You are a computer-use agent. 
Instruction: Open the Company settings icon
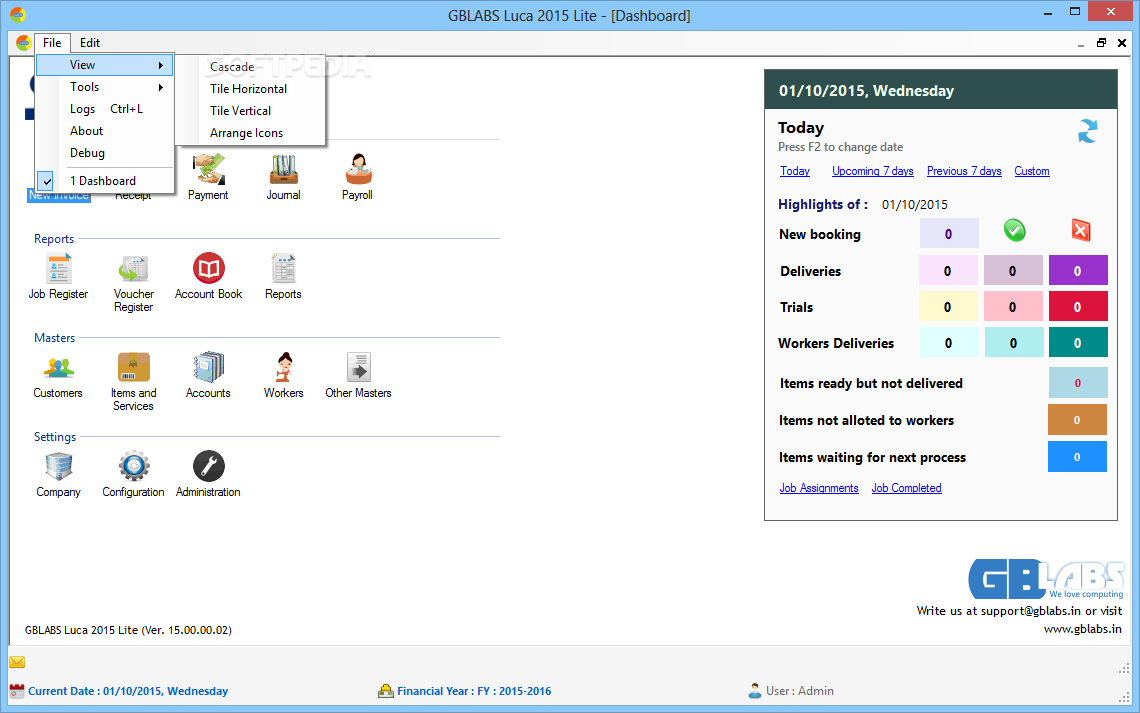pos(58,467)
